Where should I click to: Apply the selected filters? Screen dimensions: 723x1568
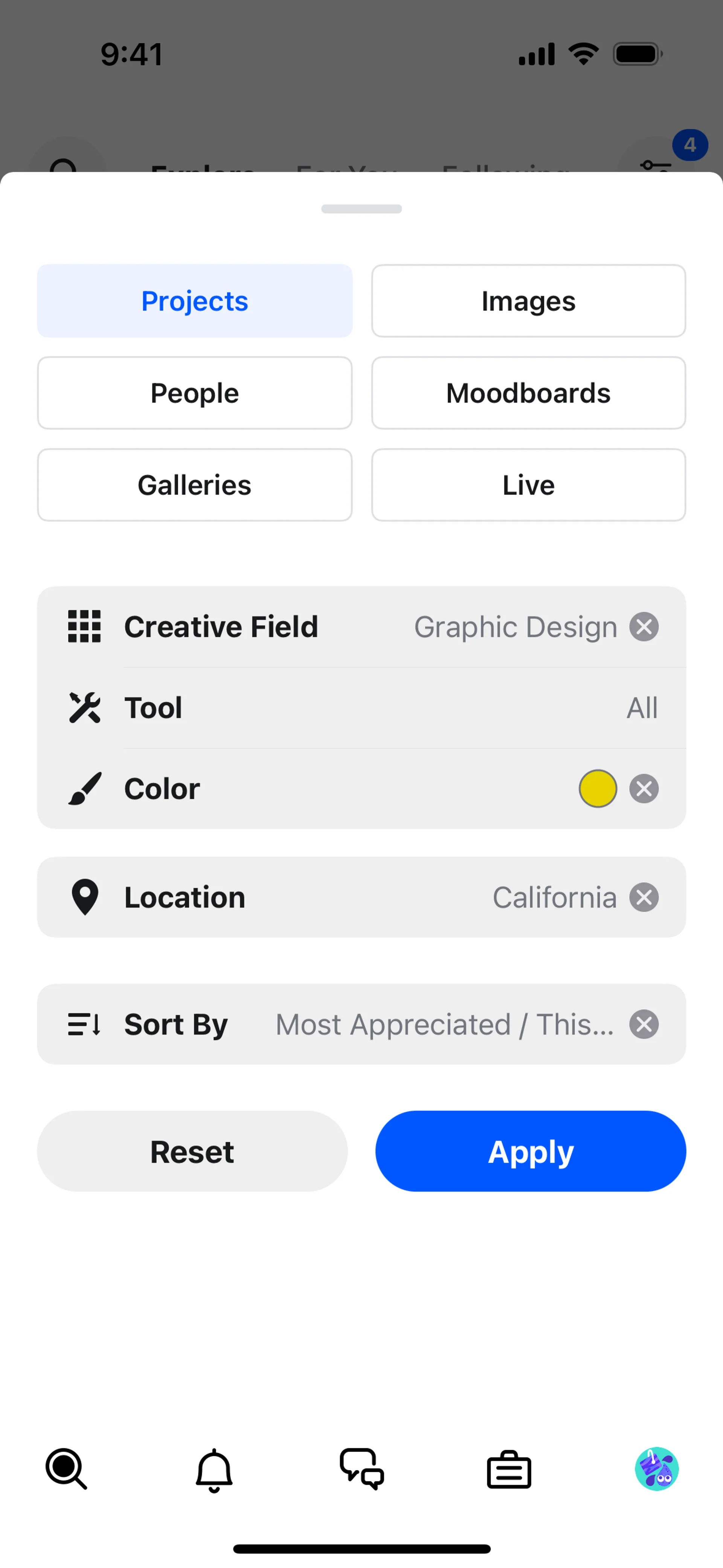(531, 1151)
